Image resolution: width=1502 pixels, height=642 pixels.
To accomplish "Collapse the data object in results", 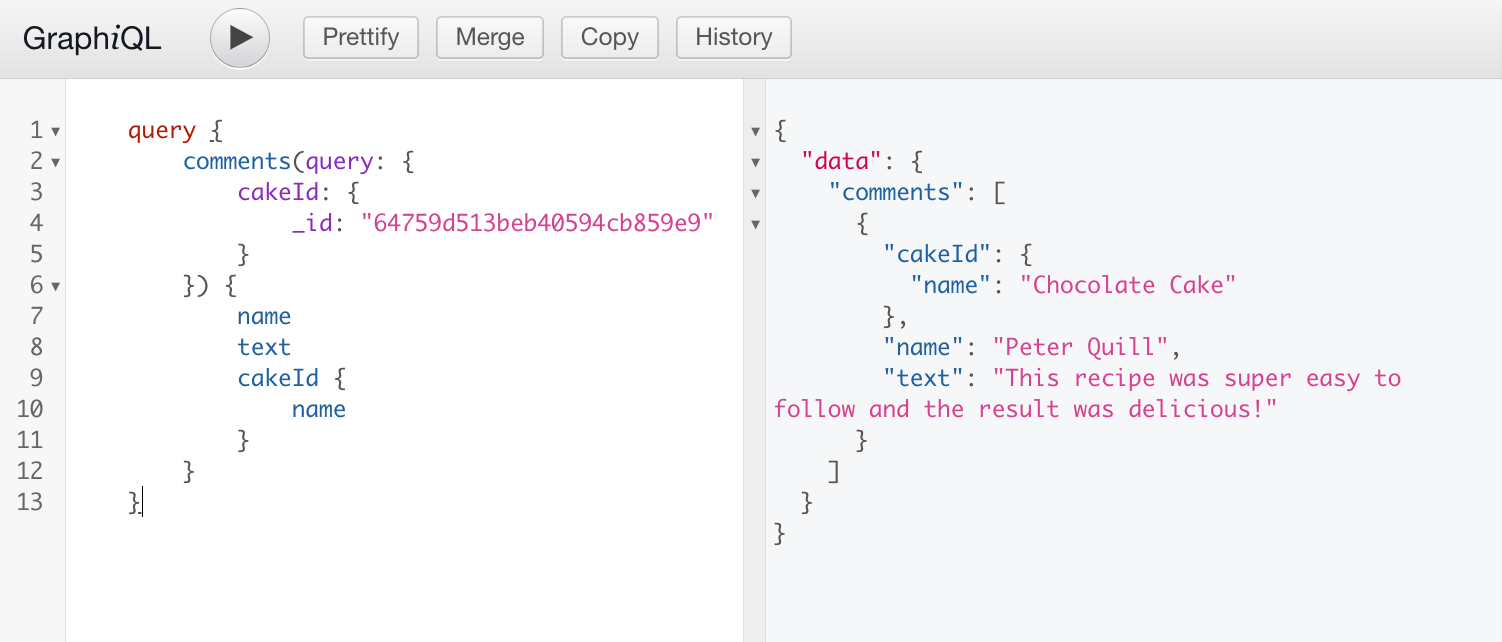I will (757, 161).
